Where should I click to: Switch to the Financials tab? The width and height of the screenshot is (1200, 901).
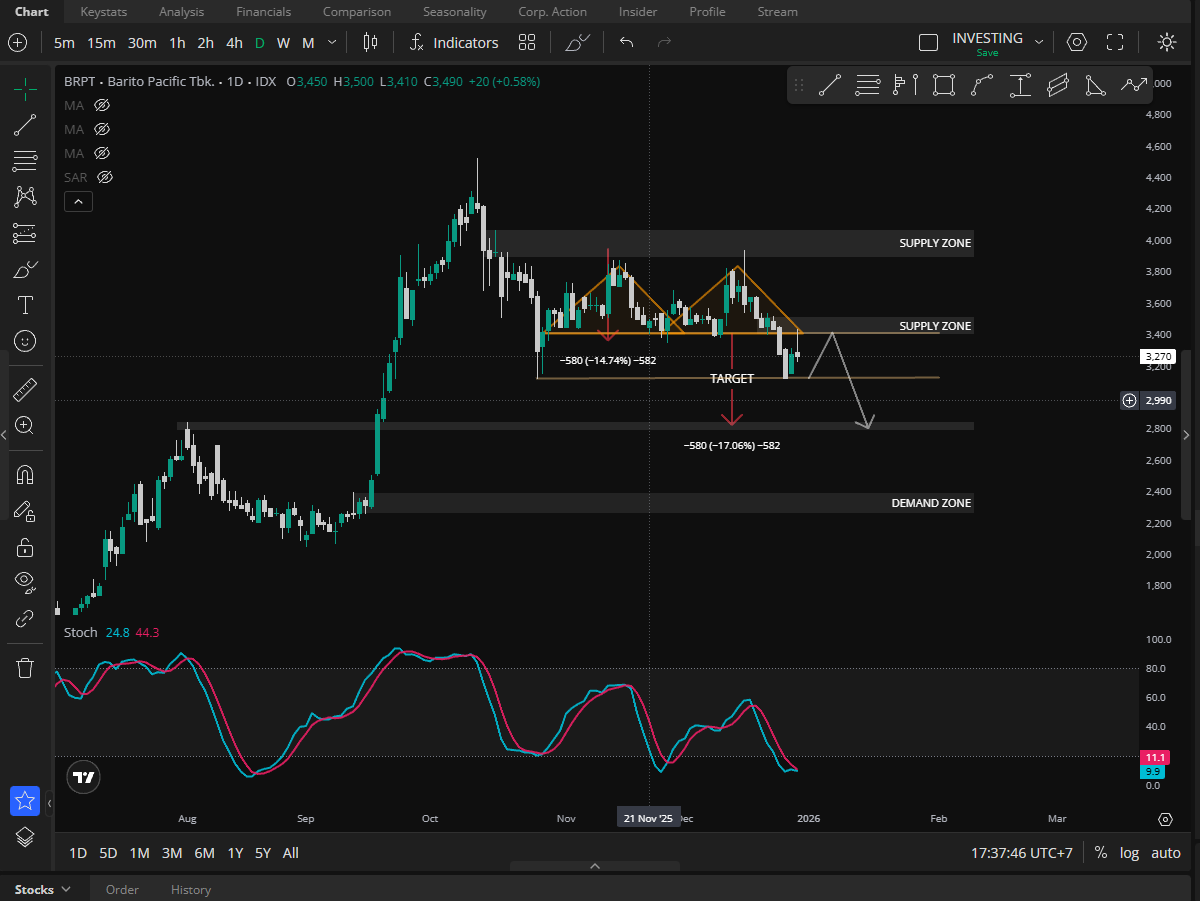point(263,12)
